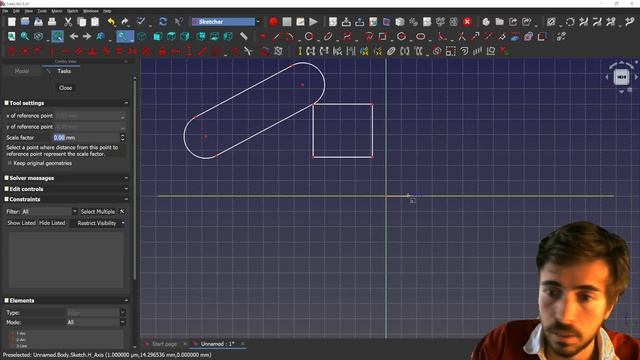Paste using the clipboard icon
The width and height of the screenshot is (640, 360).
pos(95,22)
